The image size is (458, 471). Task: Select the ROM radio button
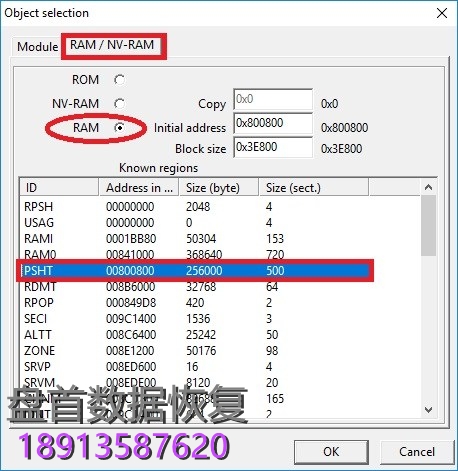point(119,80)
